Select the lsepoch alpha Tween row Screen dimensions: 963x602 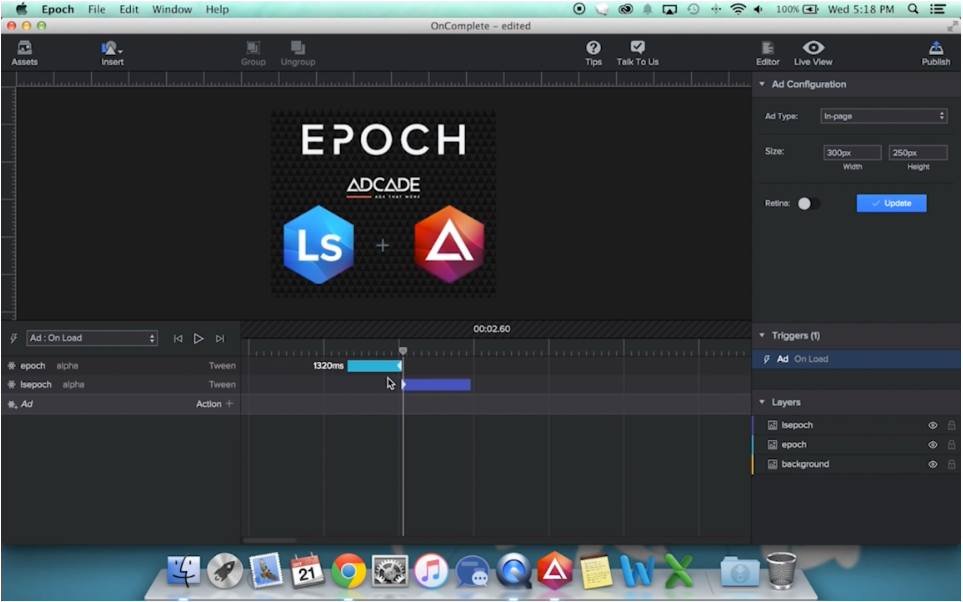pos(121,385)
